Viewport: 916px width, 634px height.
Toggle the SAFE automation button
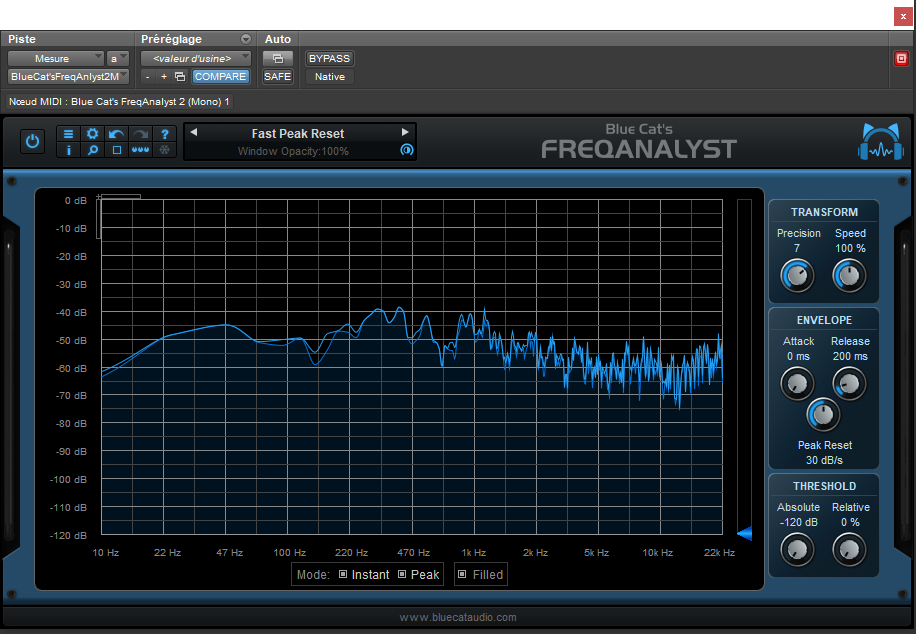click(x=277, y=77)
